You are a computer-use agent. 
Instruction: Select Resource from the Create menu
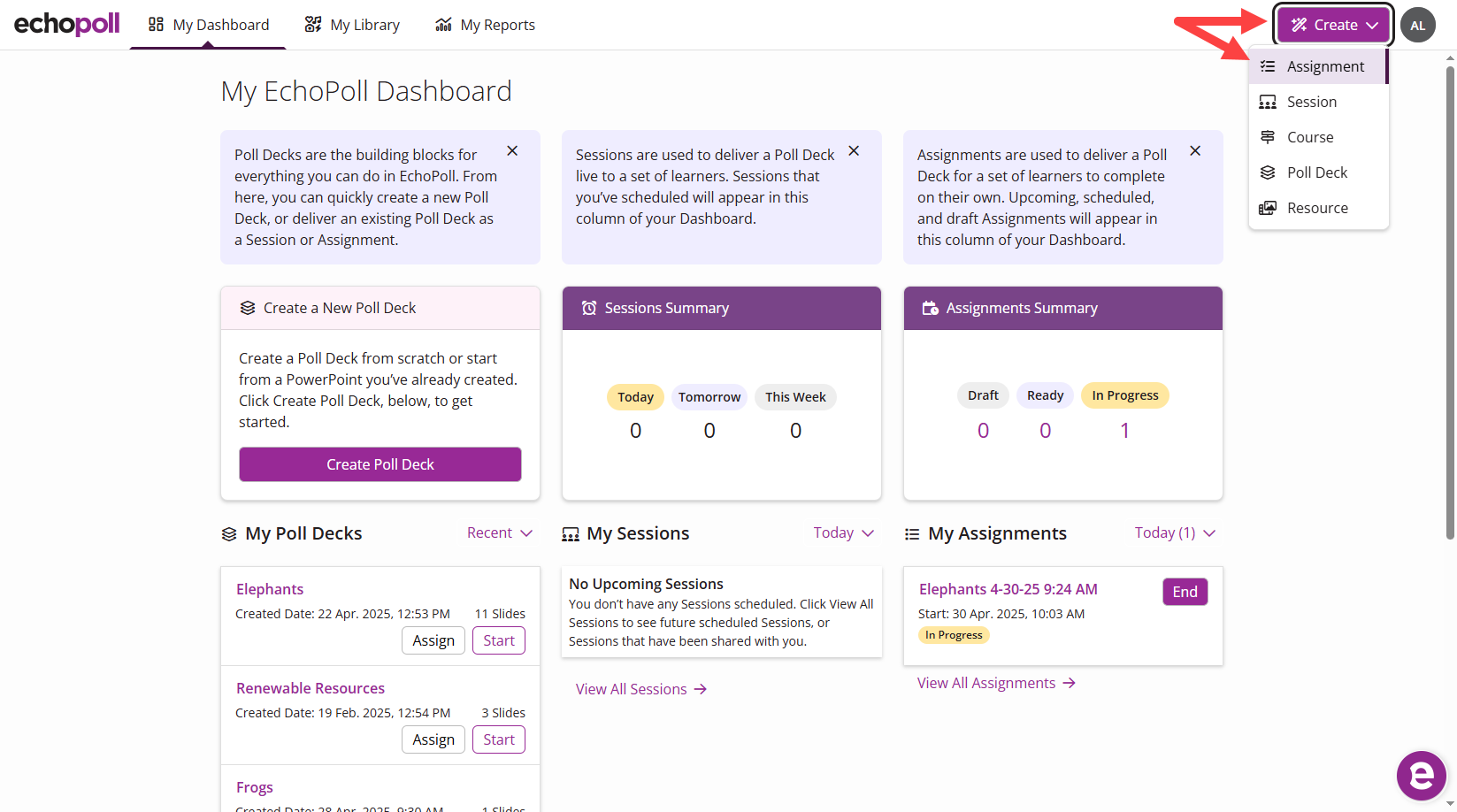point(1317,208)
